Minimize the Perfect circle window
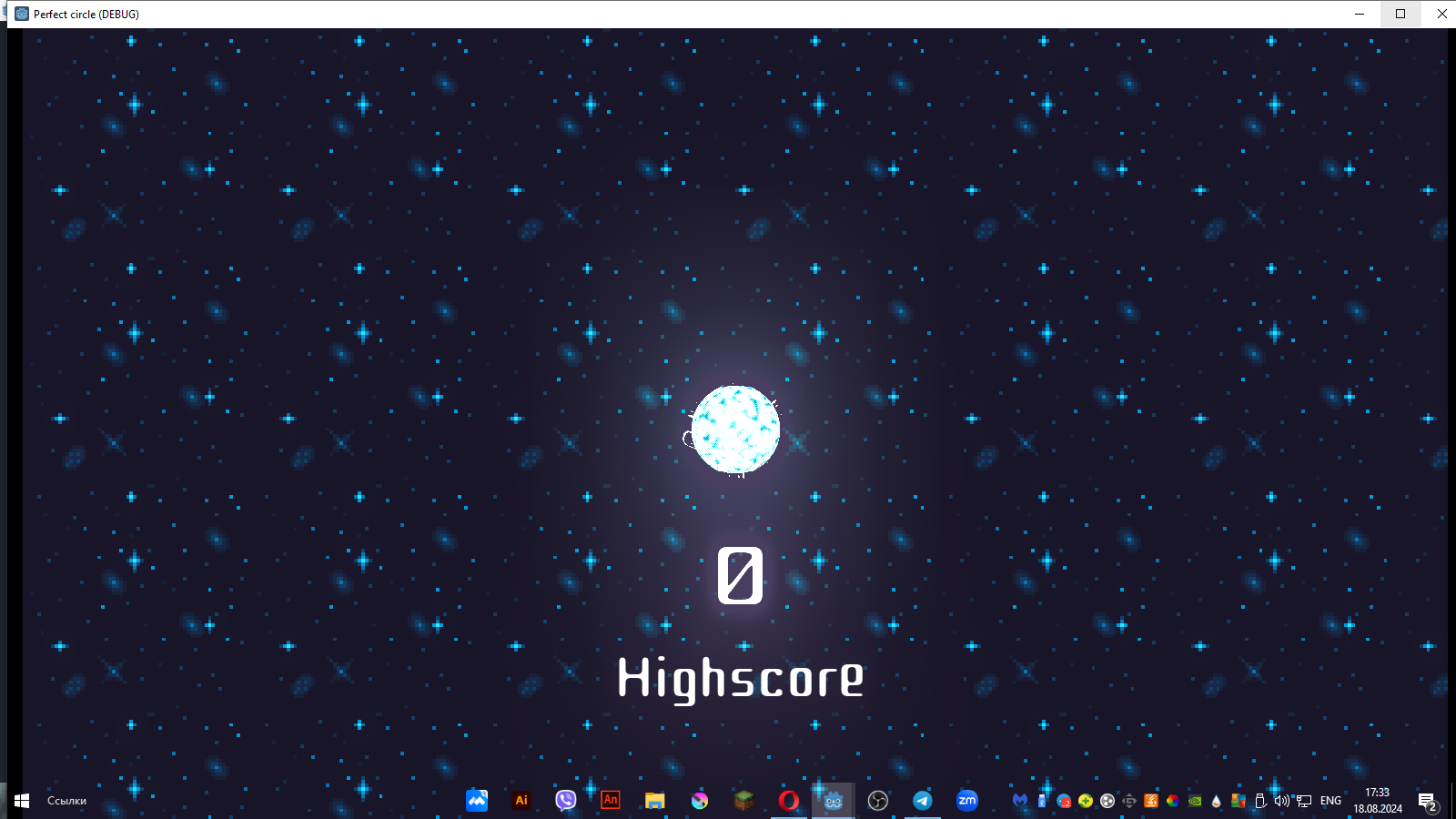This screenshot has height=819, width=1456. [x=1360, y=14]
